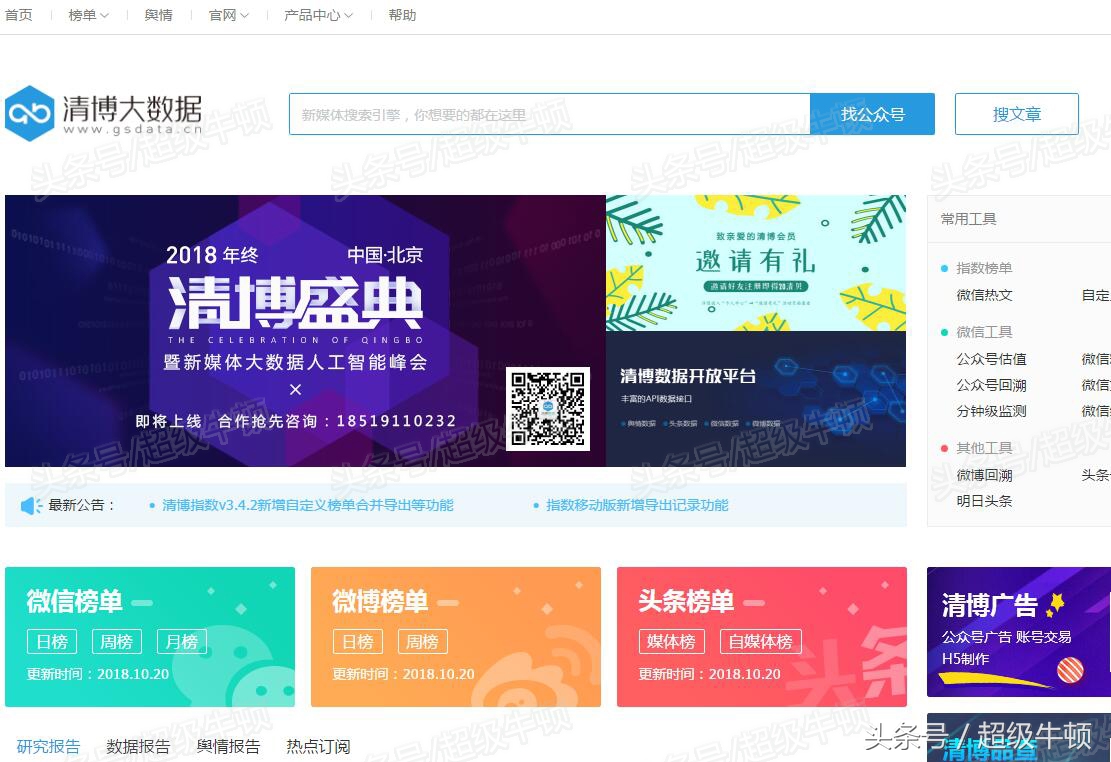
Task: Click the 清博大数据 logo icon
Action: pyautogui.click(x=30, y=113)
